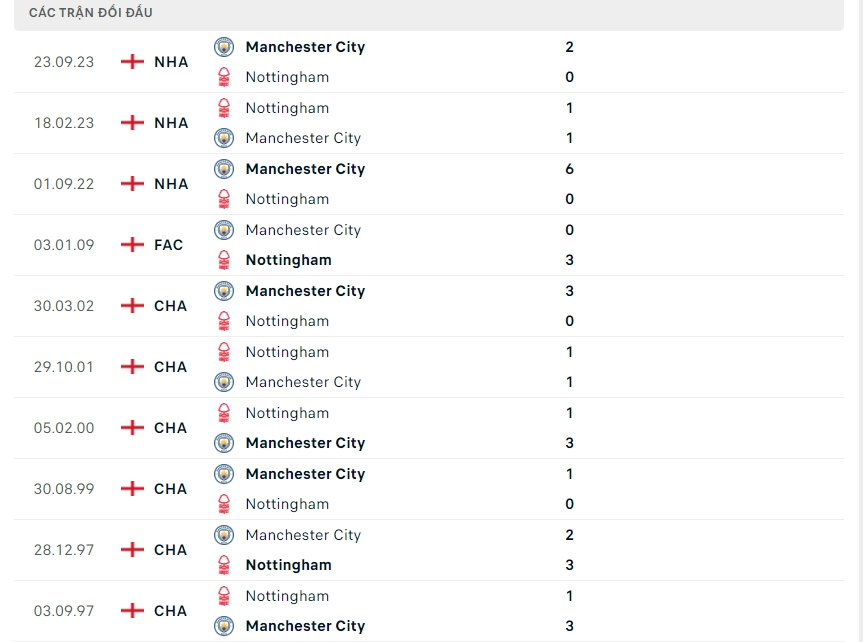The height and width of the screenshot is (642, 863).
Task: Click Nottingham crest in 03.01.09 FAC match
Action: [x=224, y=260]
